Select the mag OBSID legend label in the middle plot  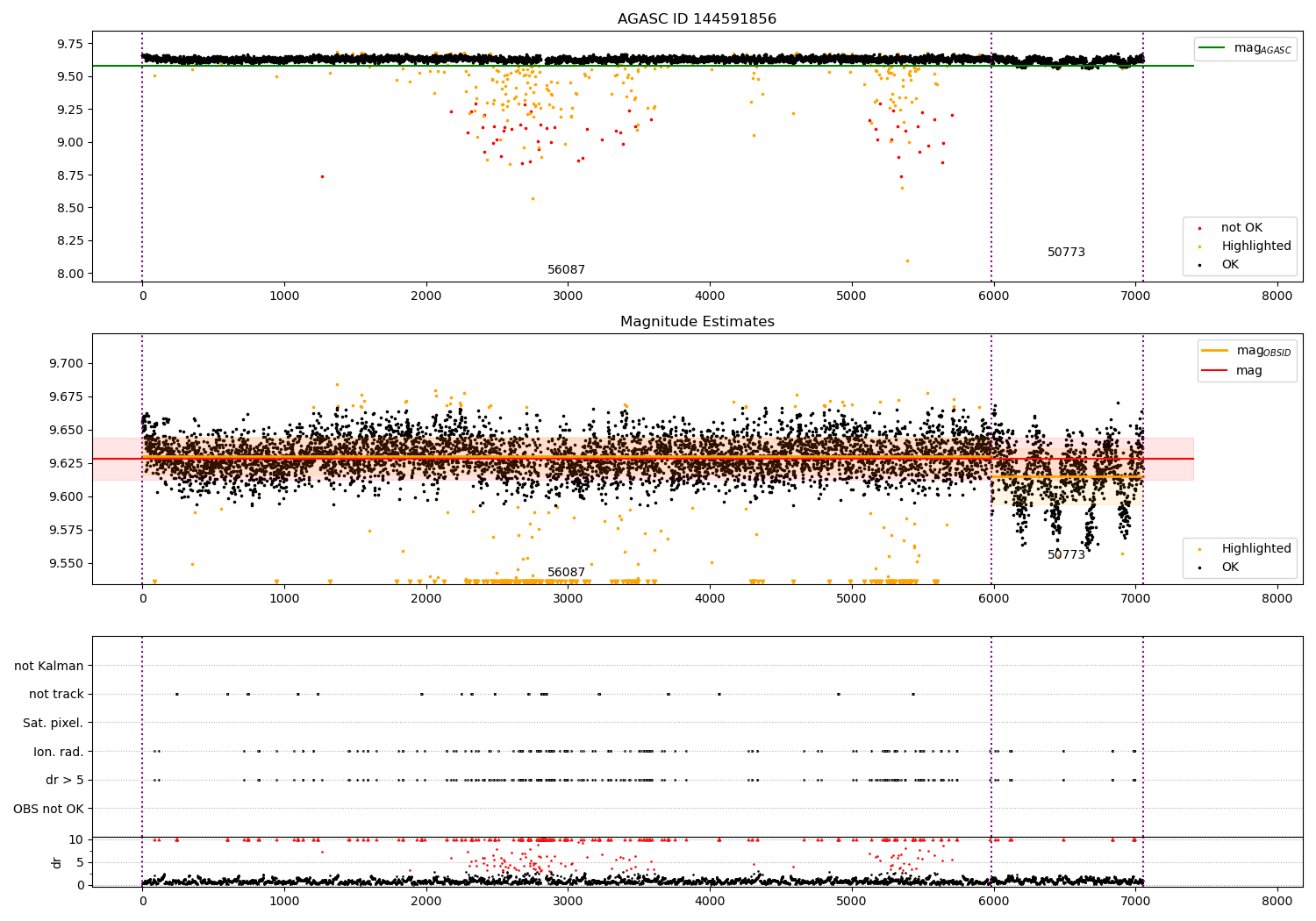click(1264, 351)
